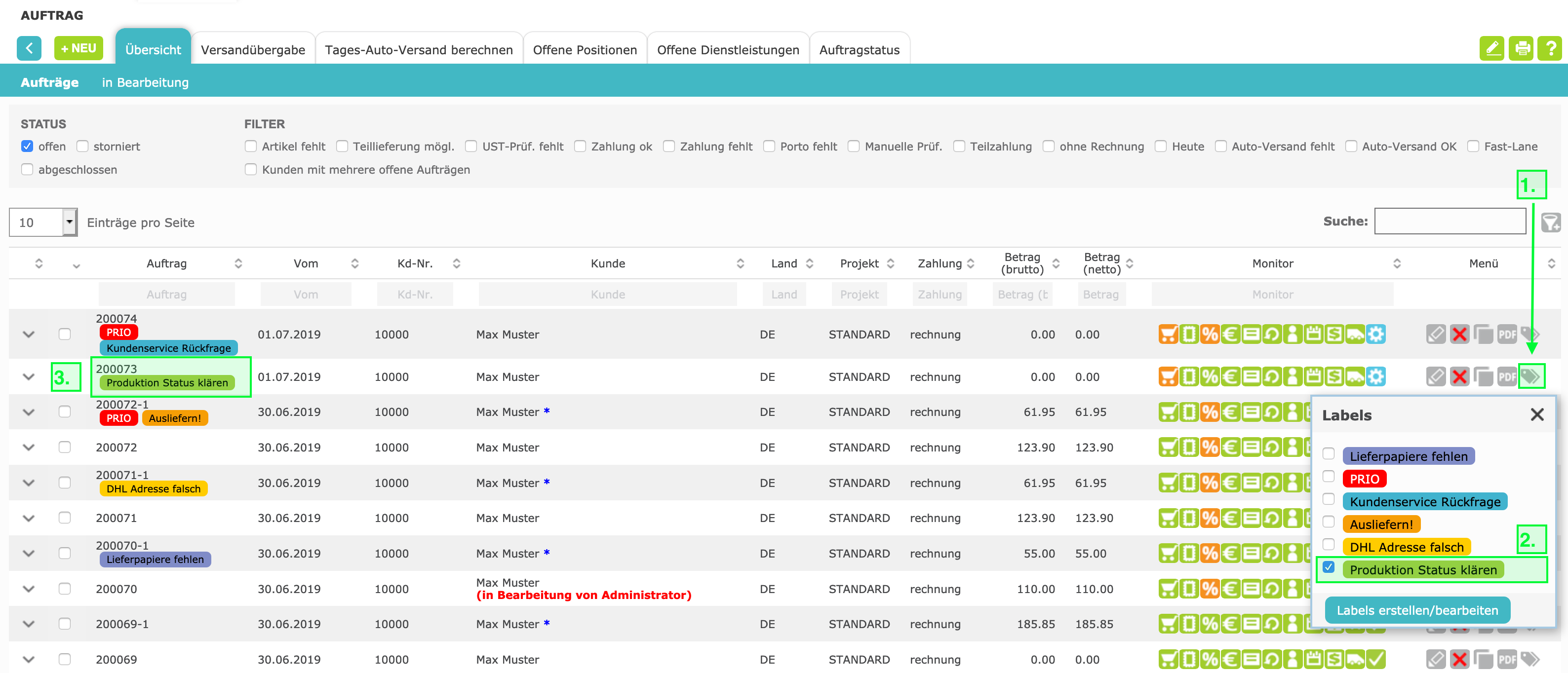Click into the Suche search field
This screenshot has width=1568, height=673.
(x=1450, y=222)
